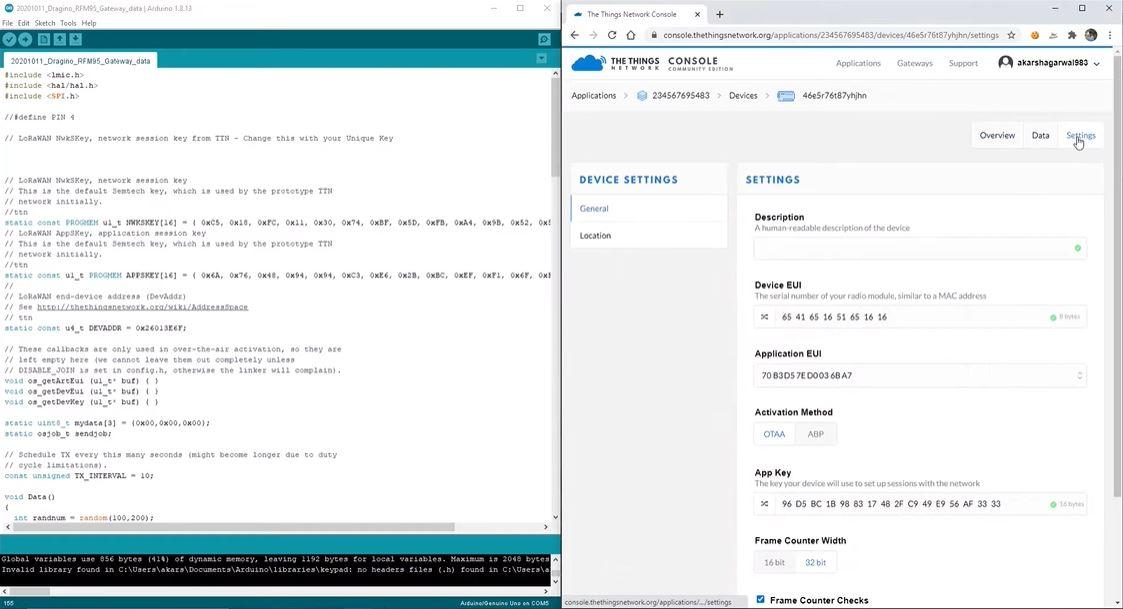Click the browser Home icon
The height and width of the screenshot is (609, 1123).
[630, 35]
